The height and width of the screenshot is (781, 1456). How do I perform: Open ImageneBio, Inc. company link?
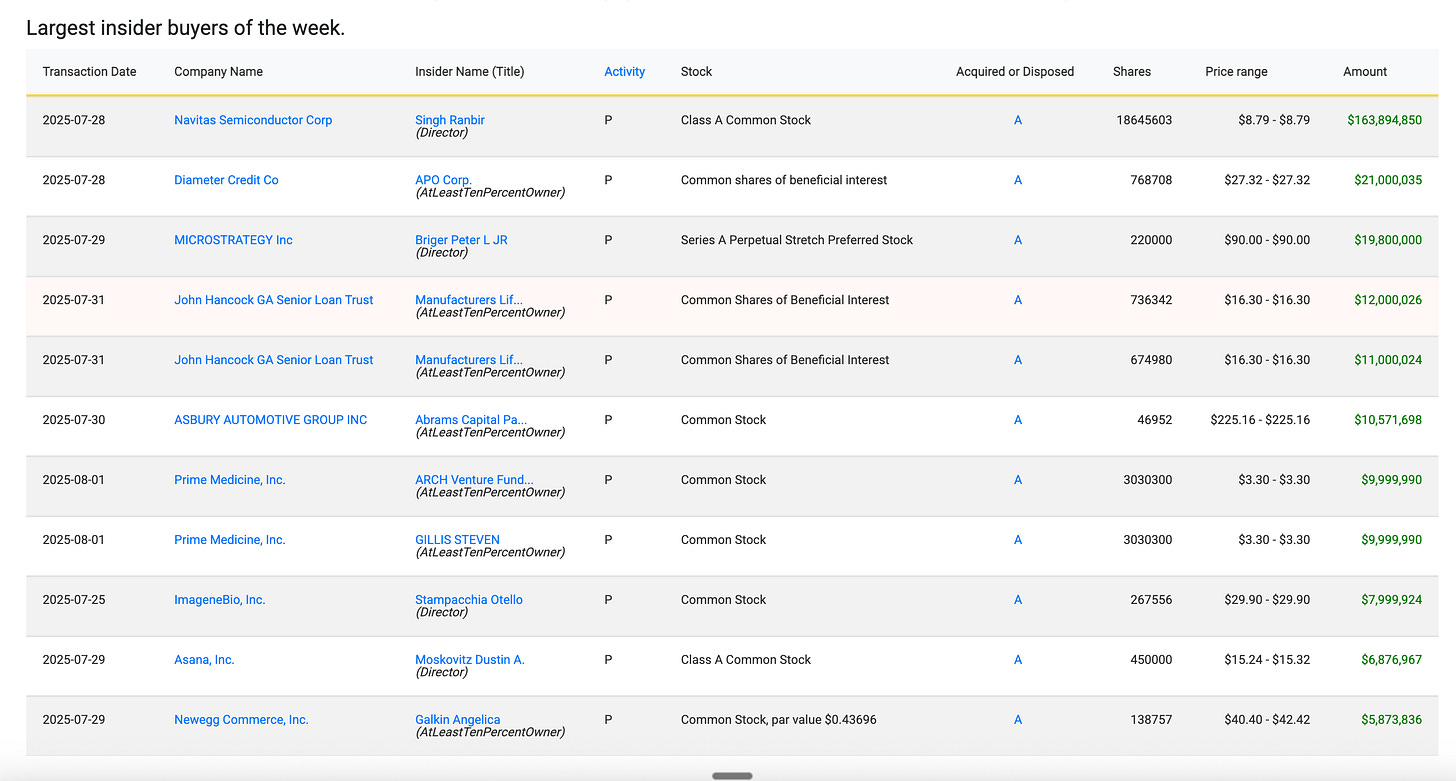tap(220, 600)
